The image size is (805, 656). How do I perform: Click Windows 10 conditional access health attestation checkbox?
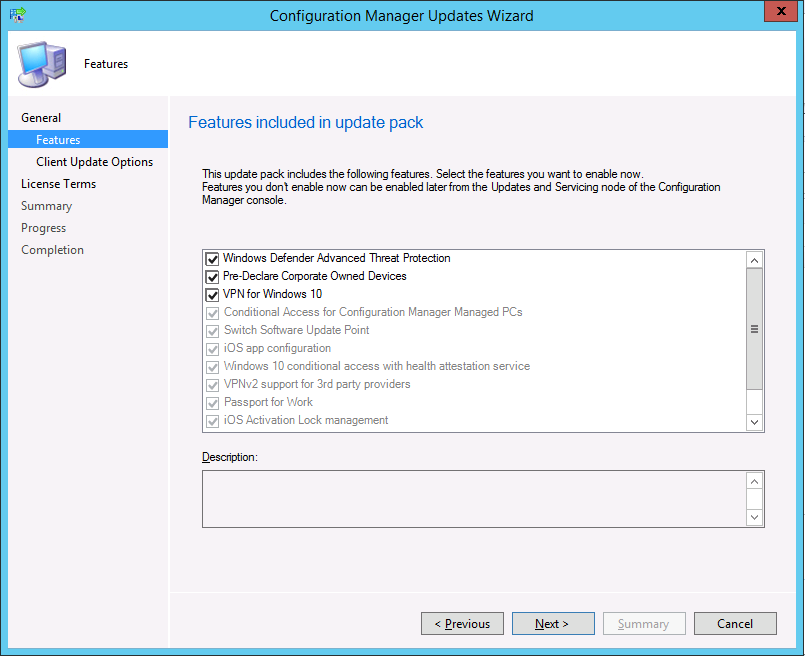pos(212,366)
